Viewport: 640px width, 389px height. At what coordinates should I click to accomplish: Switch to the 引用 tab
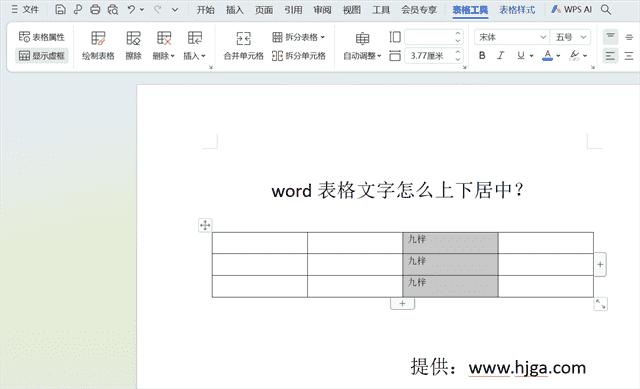point(293,10)
